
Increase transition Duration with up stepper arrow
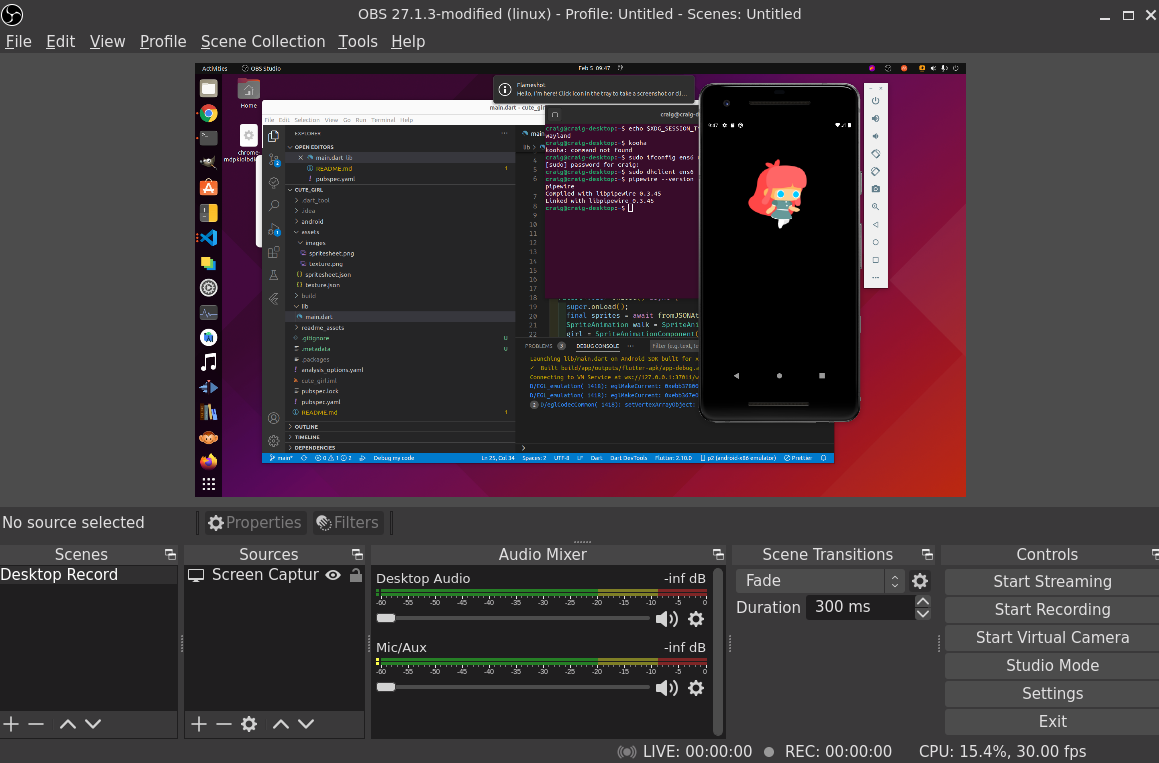point(922,601)
